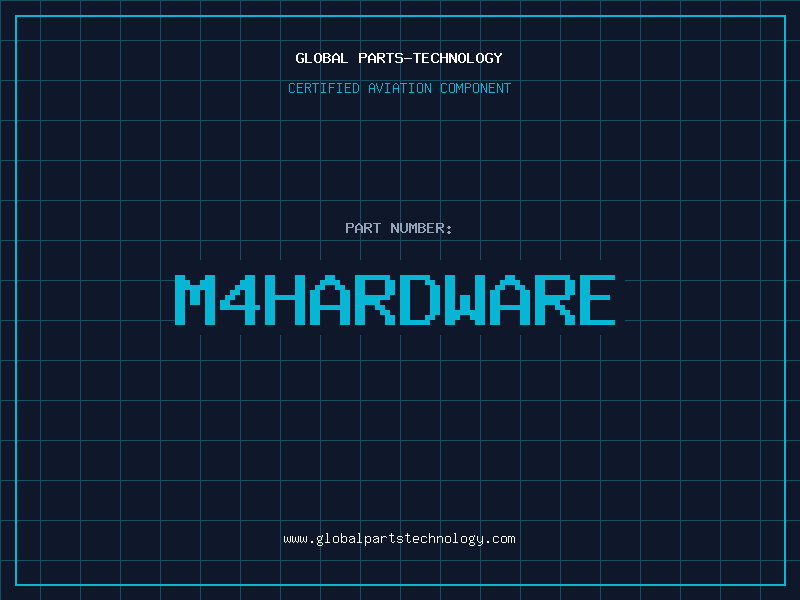Open the www.globalpartstechnology.com link
This screenshot has height=600, width=800.
399,539
